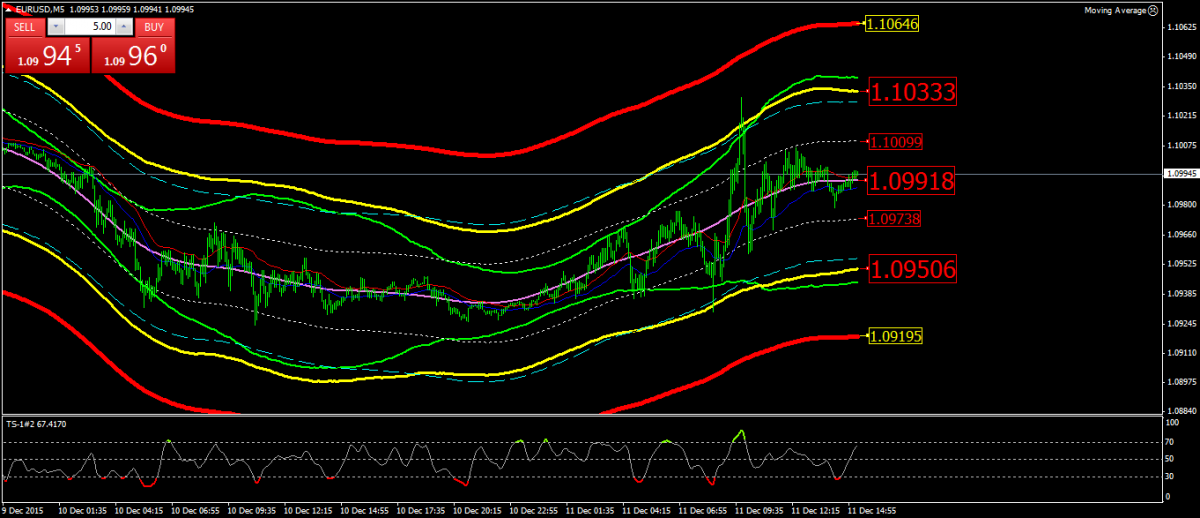Select the large red 1.10333 price label
This screenshot has height=518, width=1200.
pyautogui.click(x=913, y=93)
